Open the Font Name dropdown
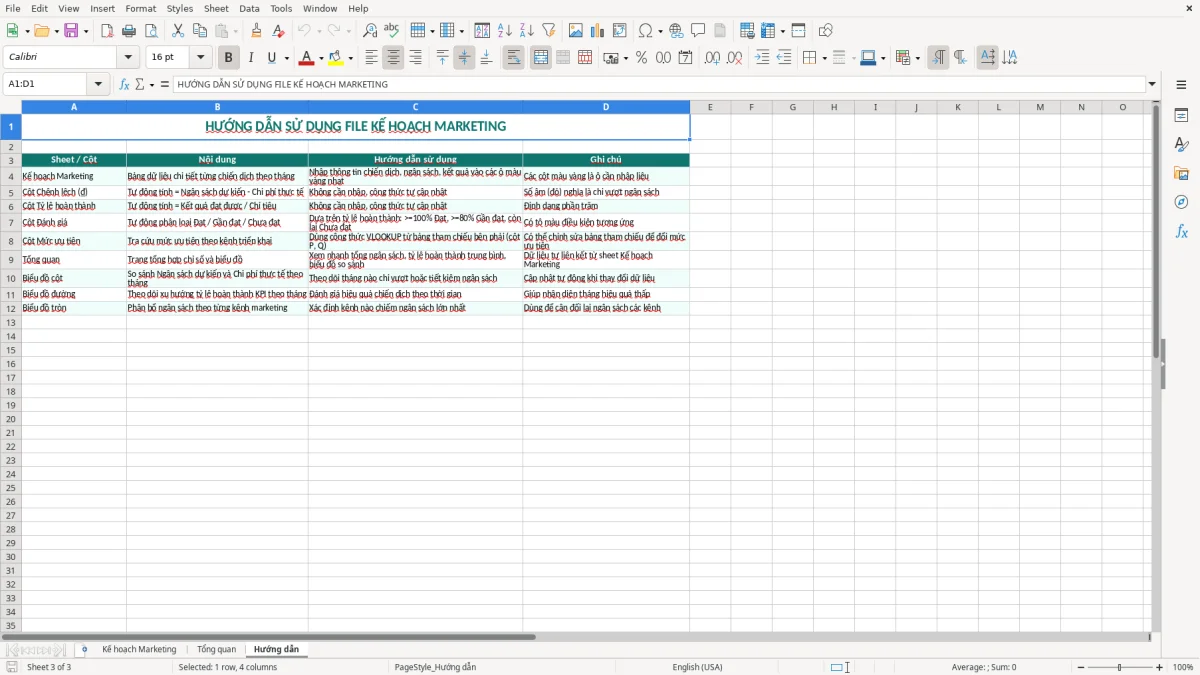The width and height of the screenshot is (1200, 675). pyautogui.click(x=128, y=58)
